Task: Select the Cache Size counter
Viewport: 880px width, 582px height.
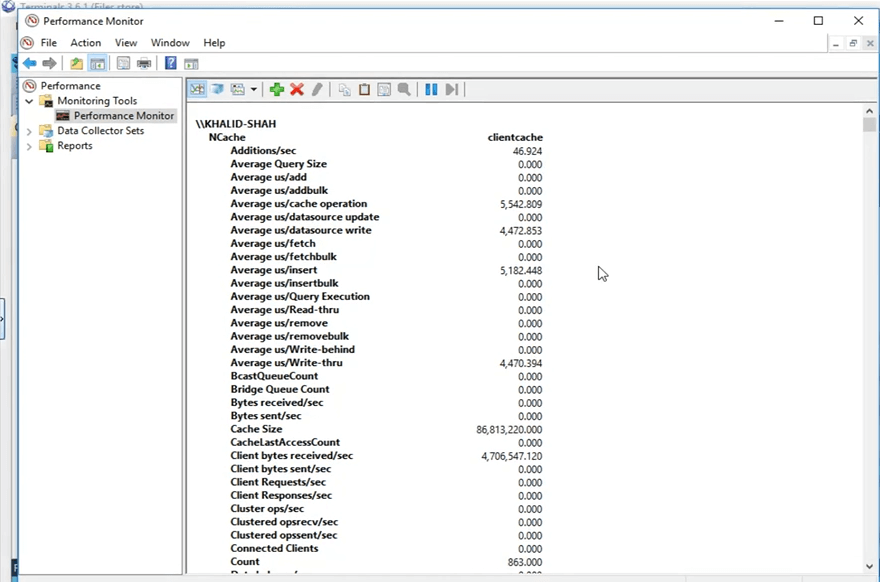Action: (x=256, y=429)
